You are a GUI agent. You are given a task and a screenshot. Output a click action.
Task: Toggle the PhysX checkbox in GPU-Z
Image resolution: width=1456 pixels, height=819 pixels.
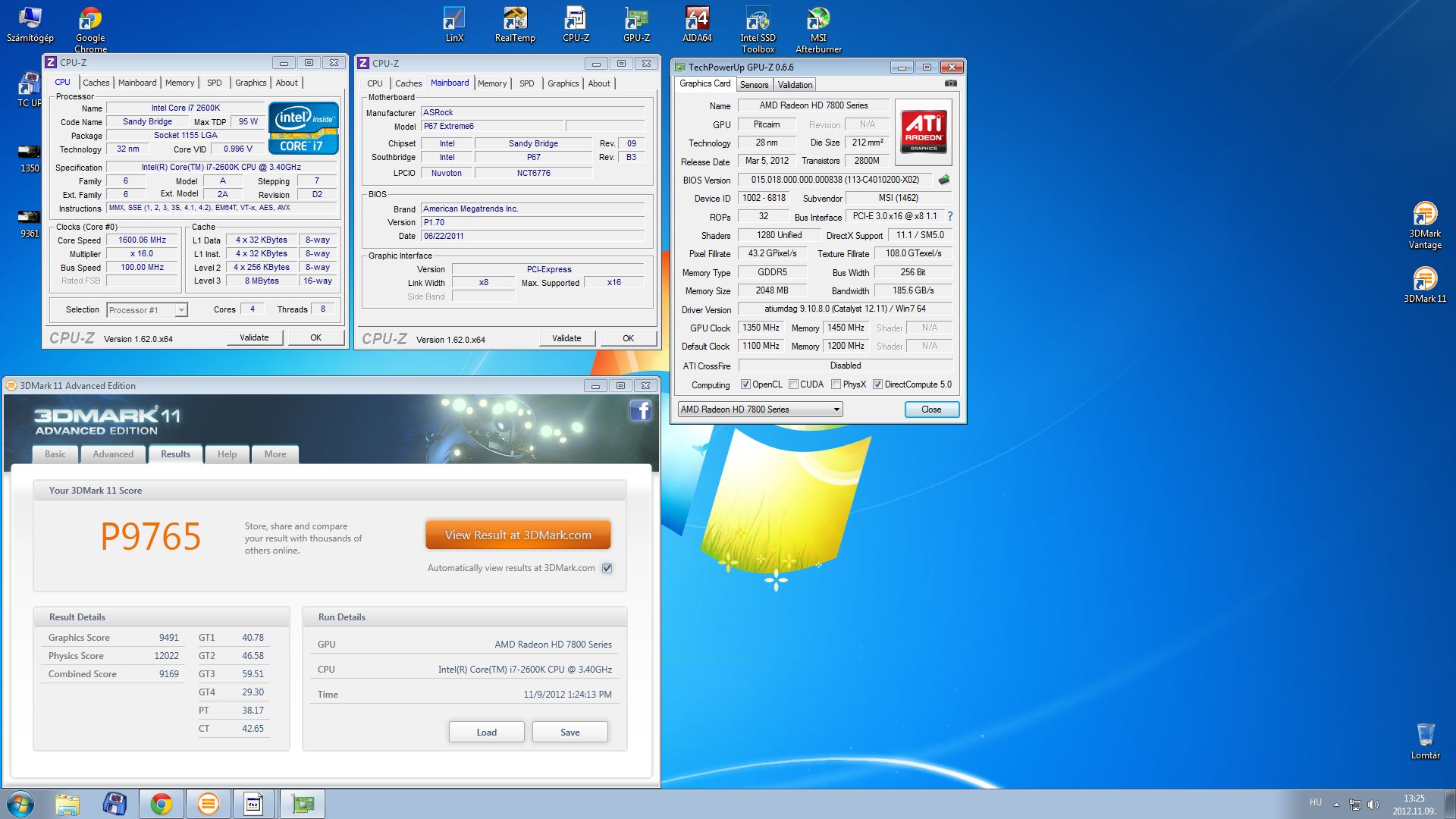click(836, 384)
